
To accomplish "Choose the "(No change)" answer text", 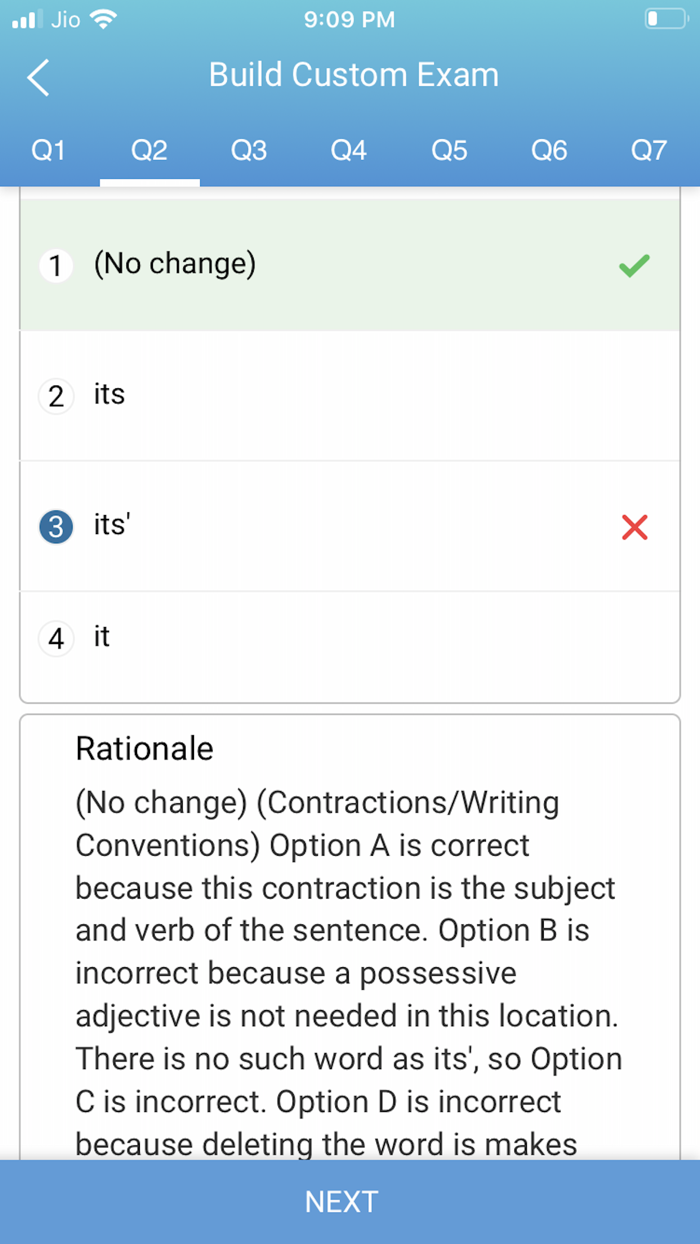I will point(175,264).
